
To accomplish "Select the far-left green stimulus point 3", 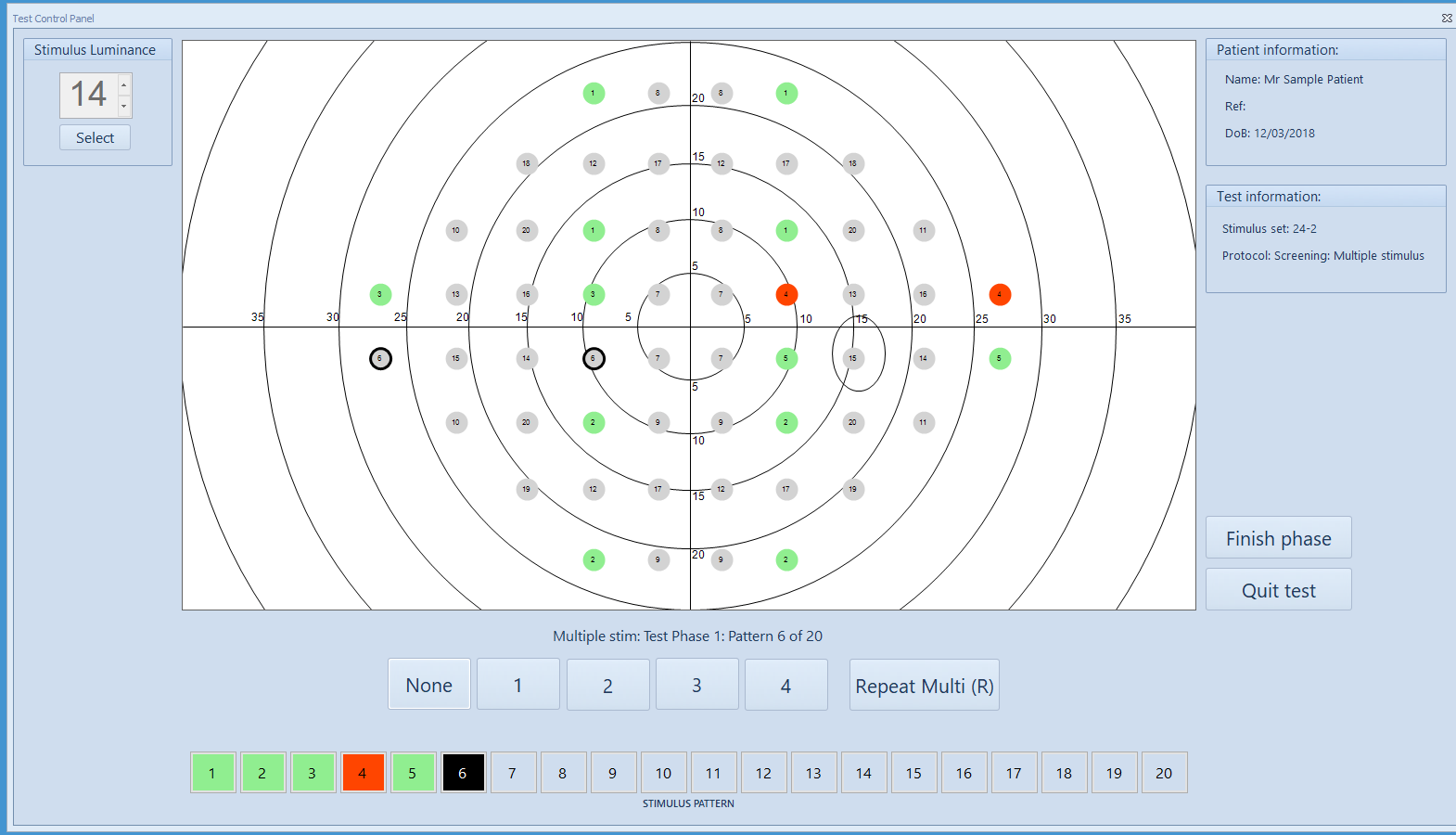I will point(380,294).
